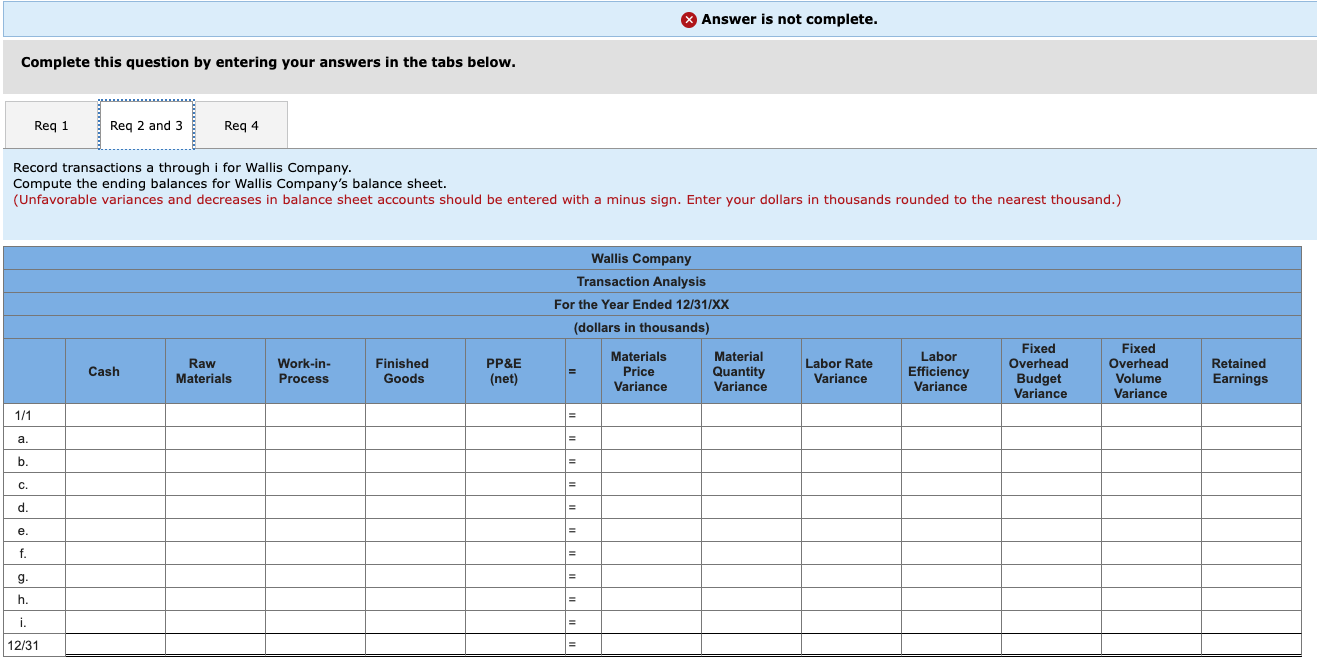Select the Materials Price Variance cell in row a.
1317x666 pixels.
[652, 438]
